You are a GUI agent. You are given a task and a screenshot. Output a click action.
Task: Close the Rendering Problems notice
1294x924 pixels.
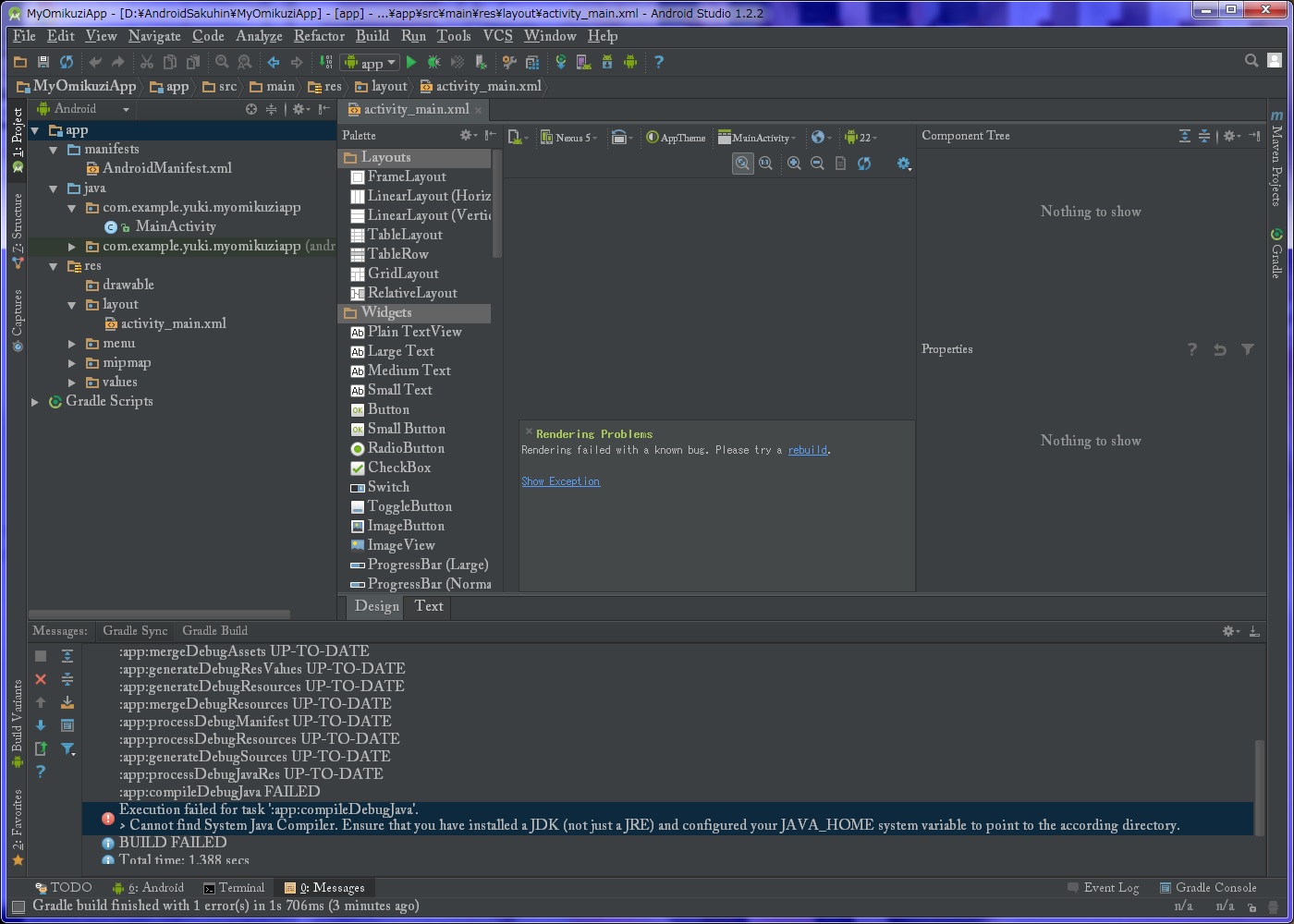click(x=529, y=432)
